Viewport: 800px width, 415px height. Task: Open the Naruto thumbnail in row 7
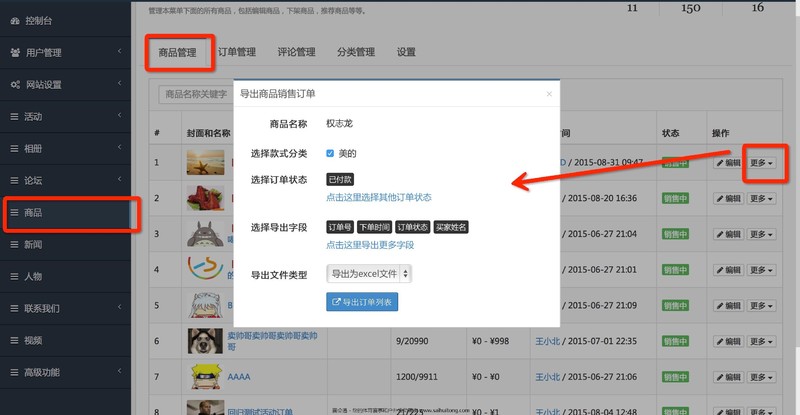pos(205,377)
